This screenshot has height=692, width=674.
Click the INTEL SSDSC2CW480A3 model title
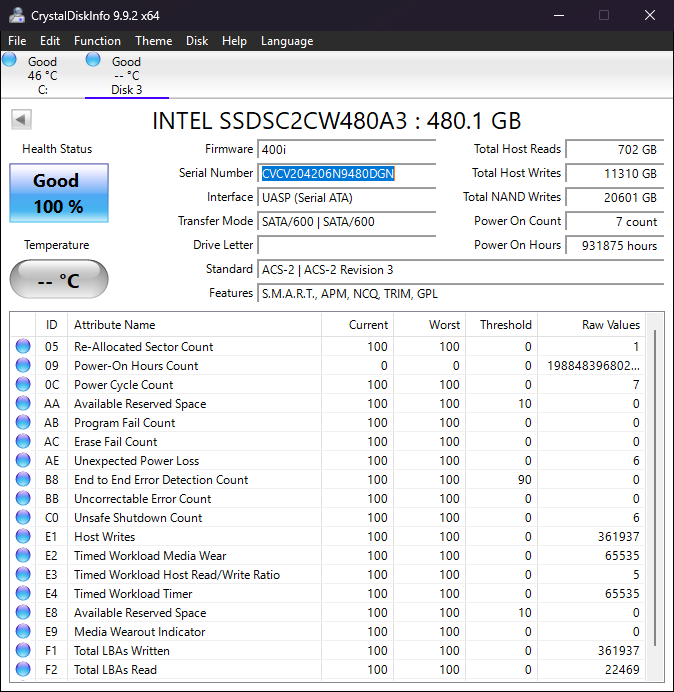coord(337,120)
